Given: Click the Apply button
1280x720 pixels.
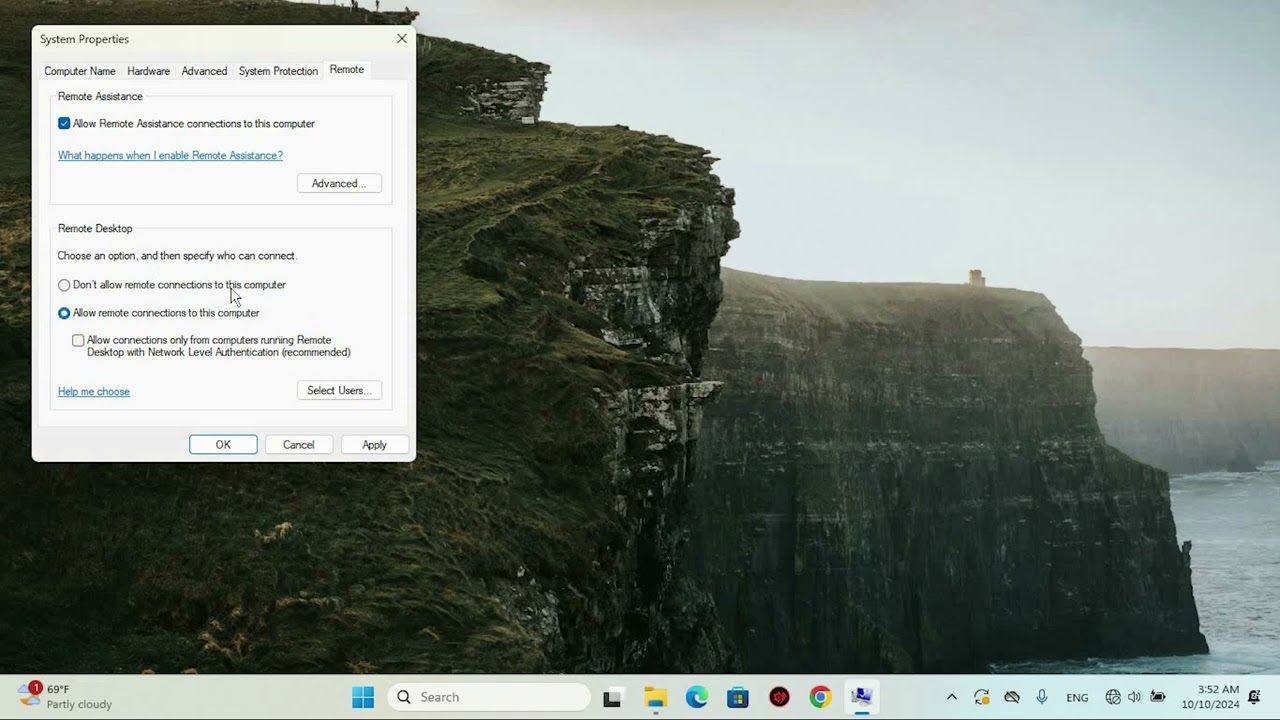Looking at the screenshot, I should (x=374, y=445).
